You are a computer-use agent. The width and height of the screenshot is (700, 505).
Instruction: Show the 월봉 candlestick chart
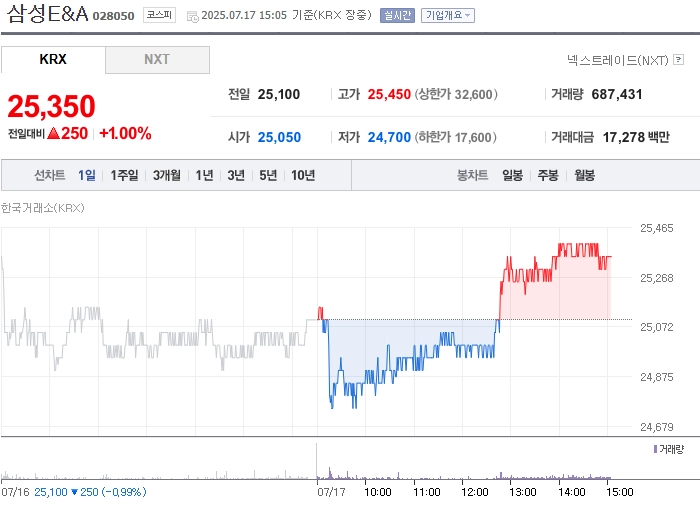(x=584, y=175)
